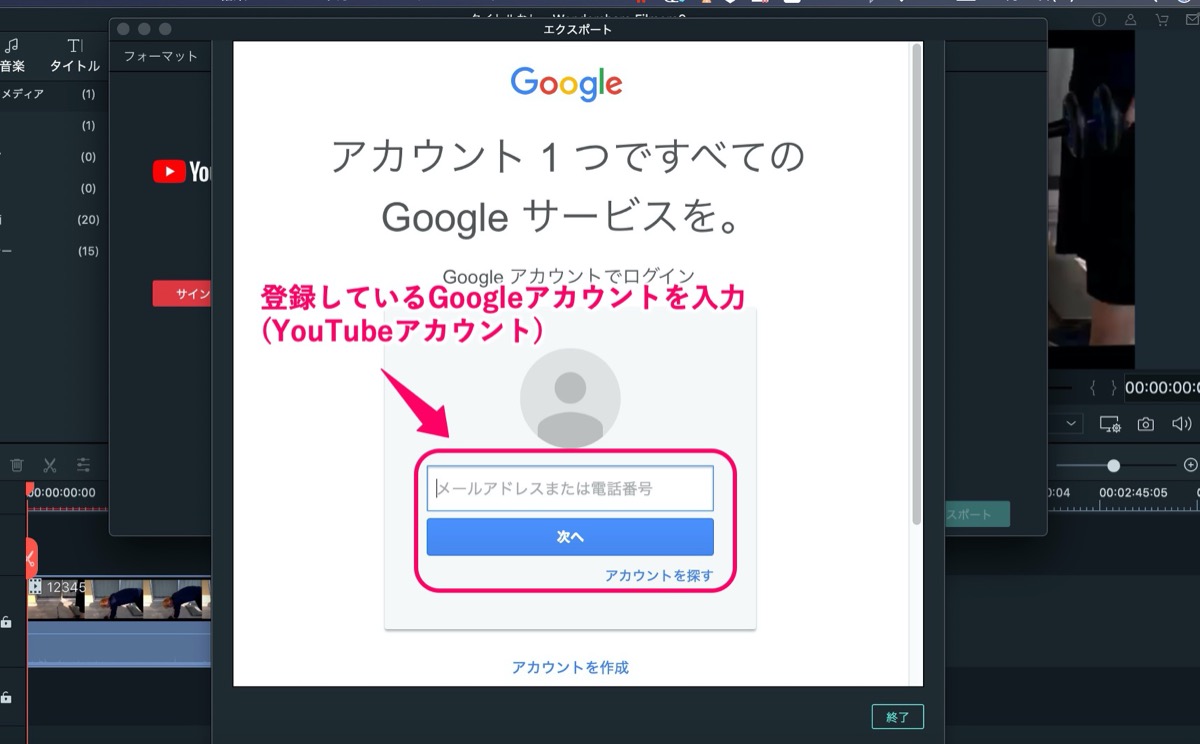Click the red サイン sign-in button
Viewport: 1200px width, 744px height.
coord(182,294)
